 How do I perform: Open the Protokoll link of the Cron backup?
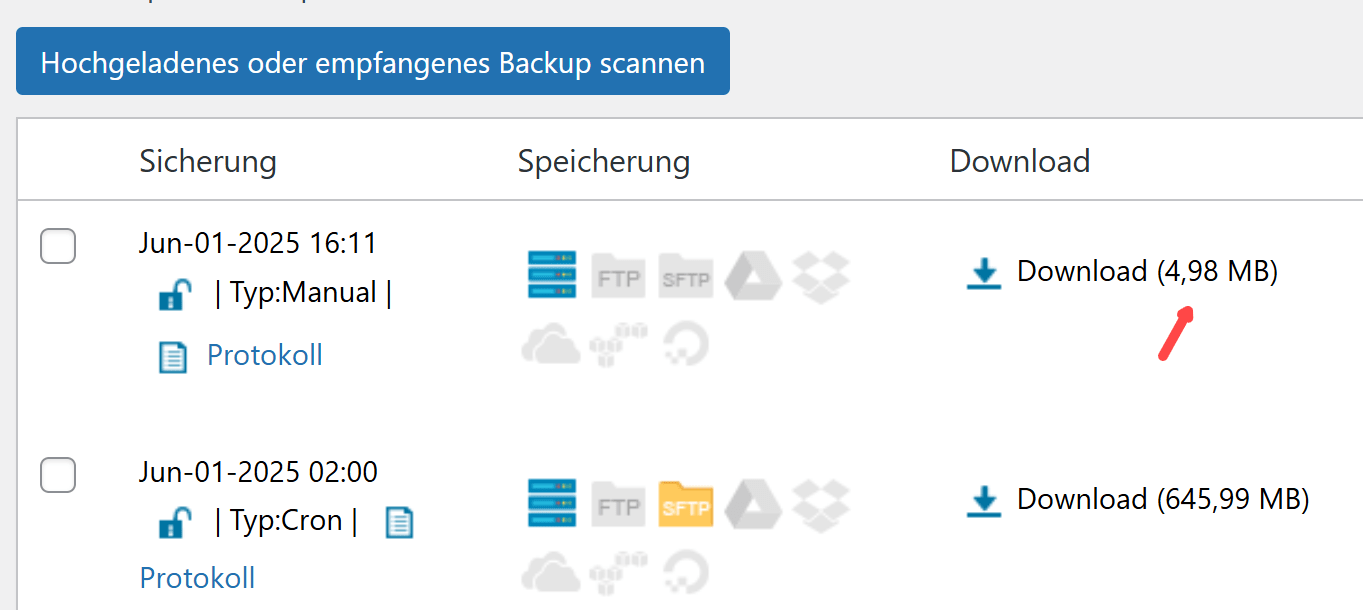point(197,578)
